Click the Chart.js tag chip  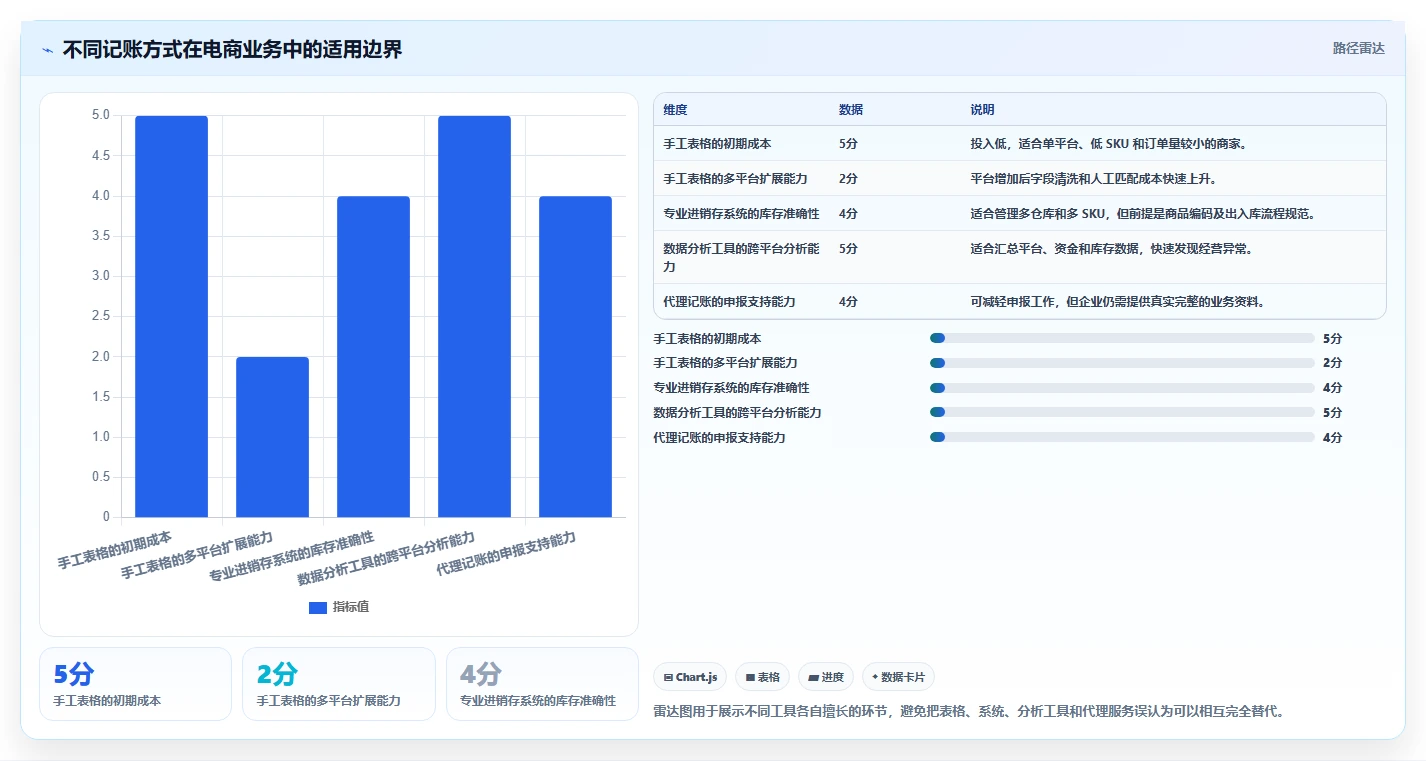[x=690, y=677]
